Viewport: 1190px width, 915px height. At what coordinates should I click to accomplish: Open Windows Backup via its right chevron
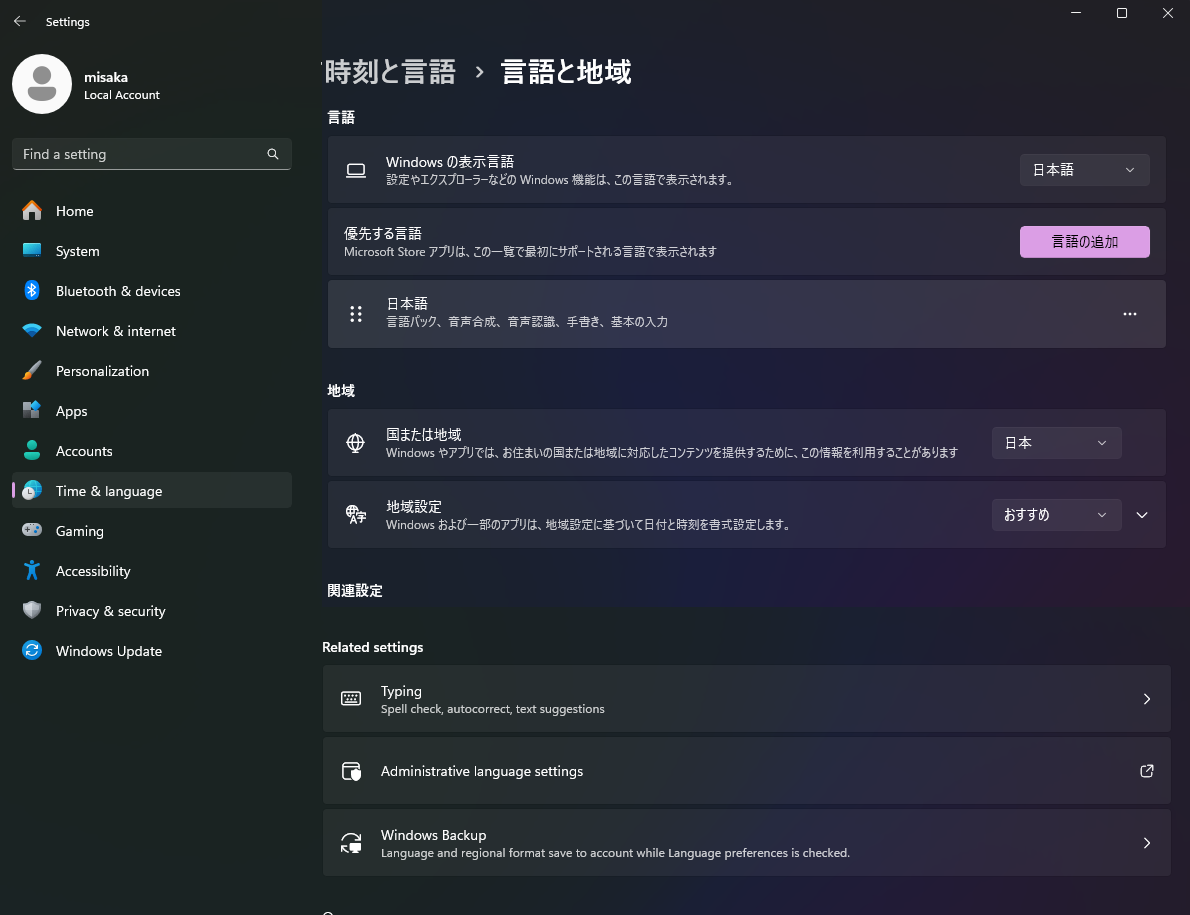tap(1147, 843)
